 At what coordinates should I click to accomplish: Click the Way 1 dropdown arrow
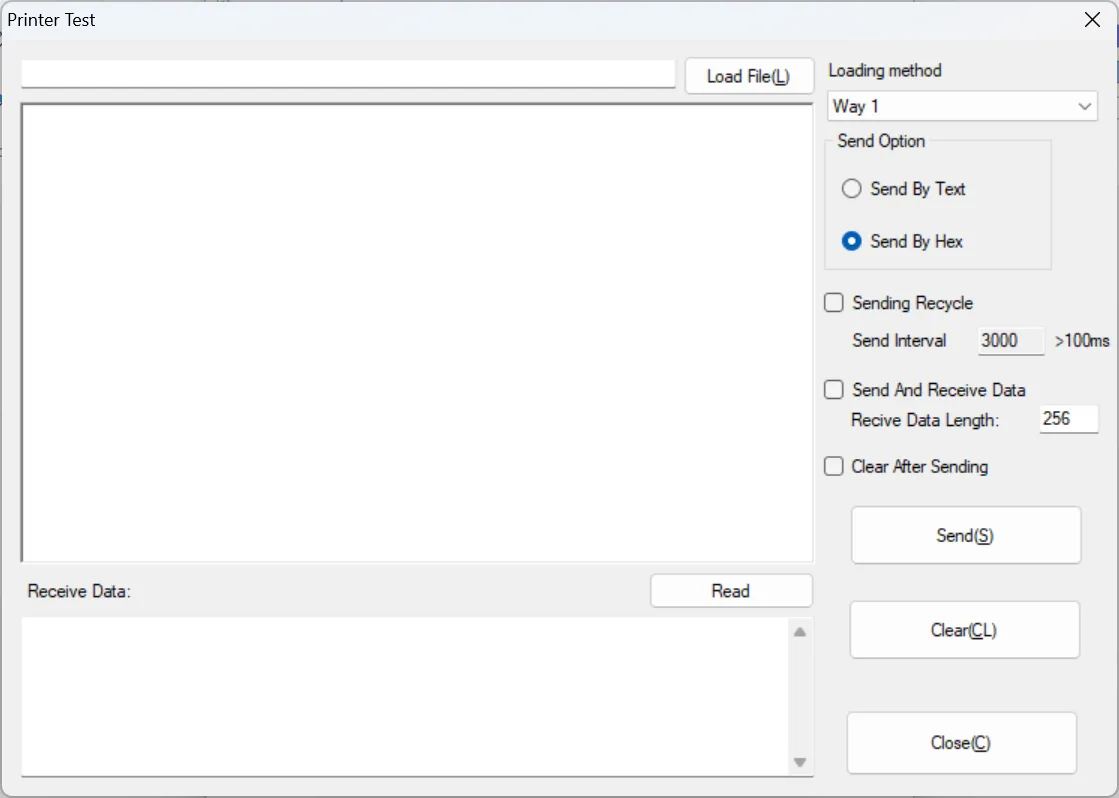(x=1085, y=106)
